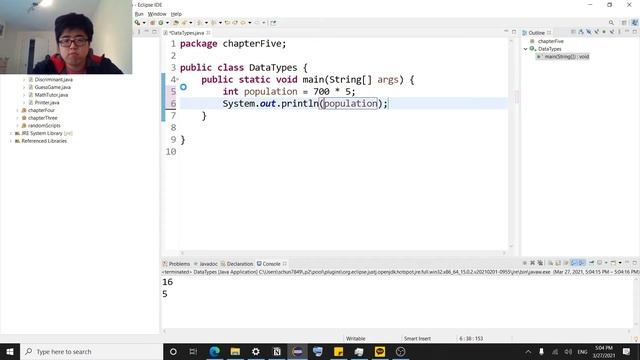Switch to the Java perspective icon
The width and height of the screenshot is (640, 360).
[x=634, y=22]
